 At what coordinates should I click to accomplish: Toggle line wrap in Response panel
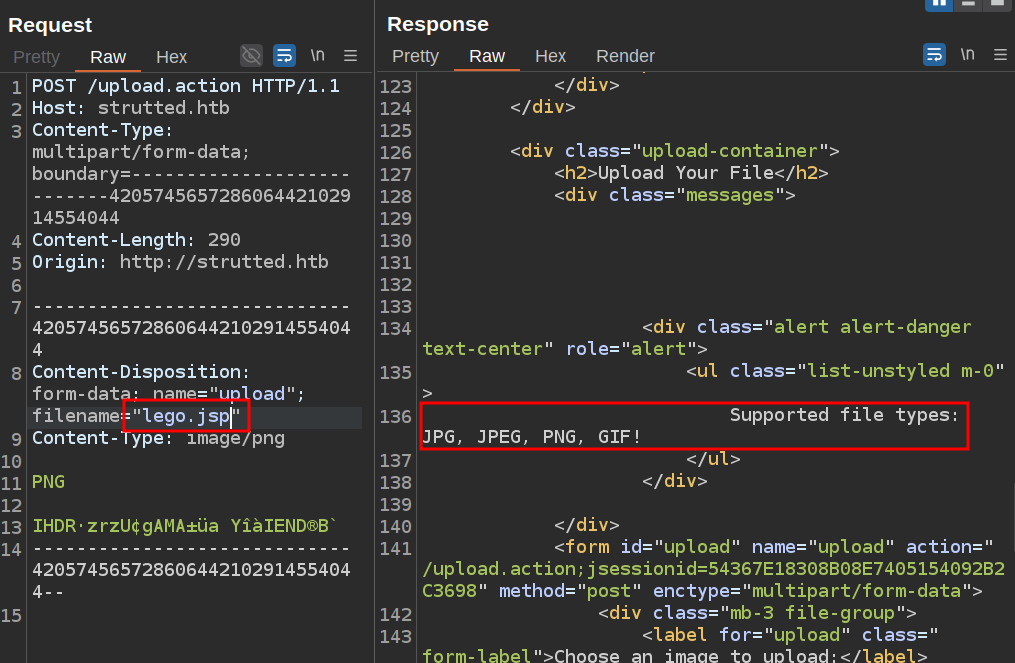pyautogui.click(x=934, y=55)
